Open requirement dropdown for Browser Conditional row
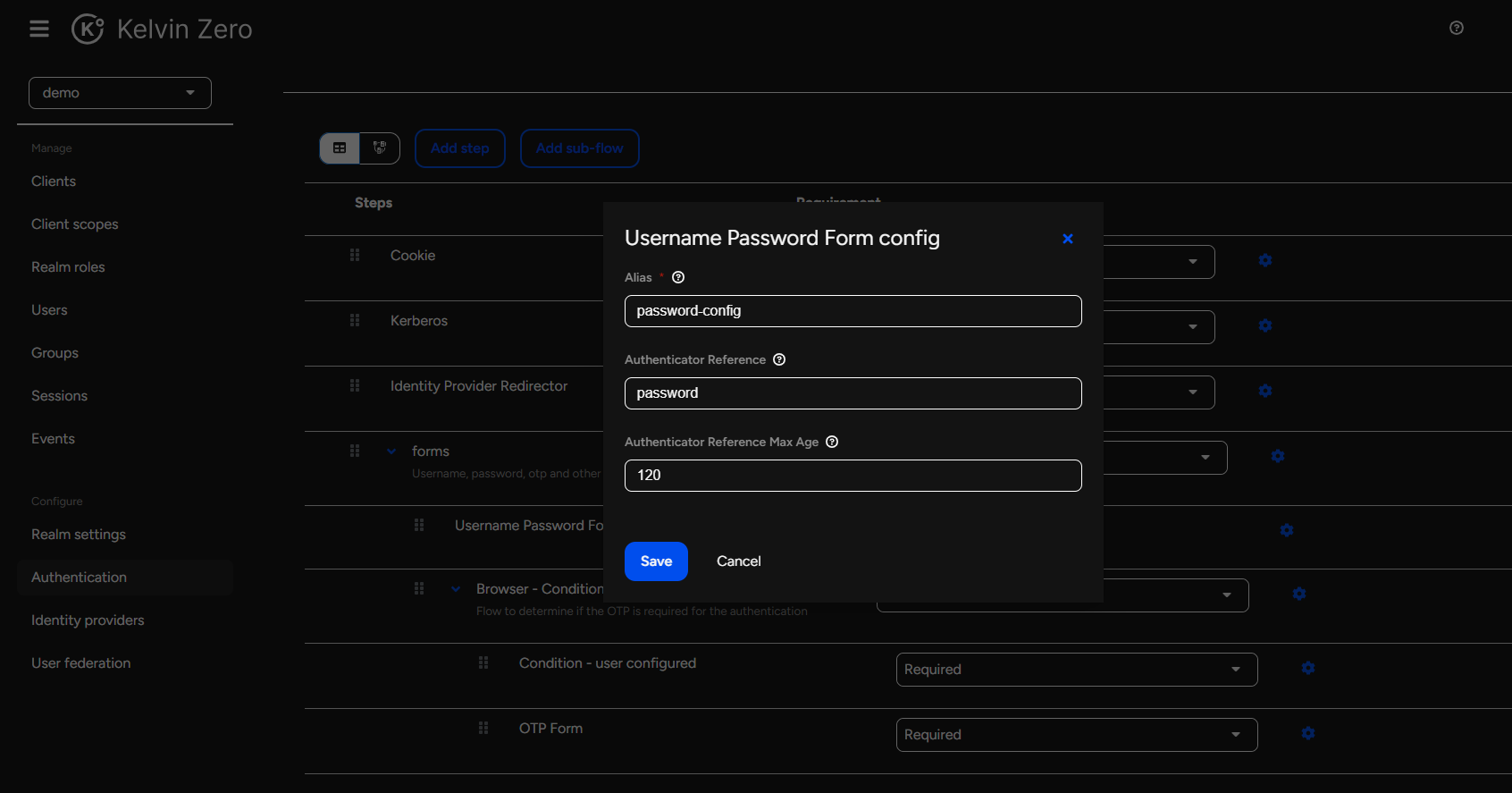Viewport: 1512px width, 793px height. click(x=1176, y=595)
